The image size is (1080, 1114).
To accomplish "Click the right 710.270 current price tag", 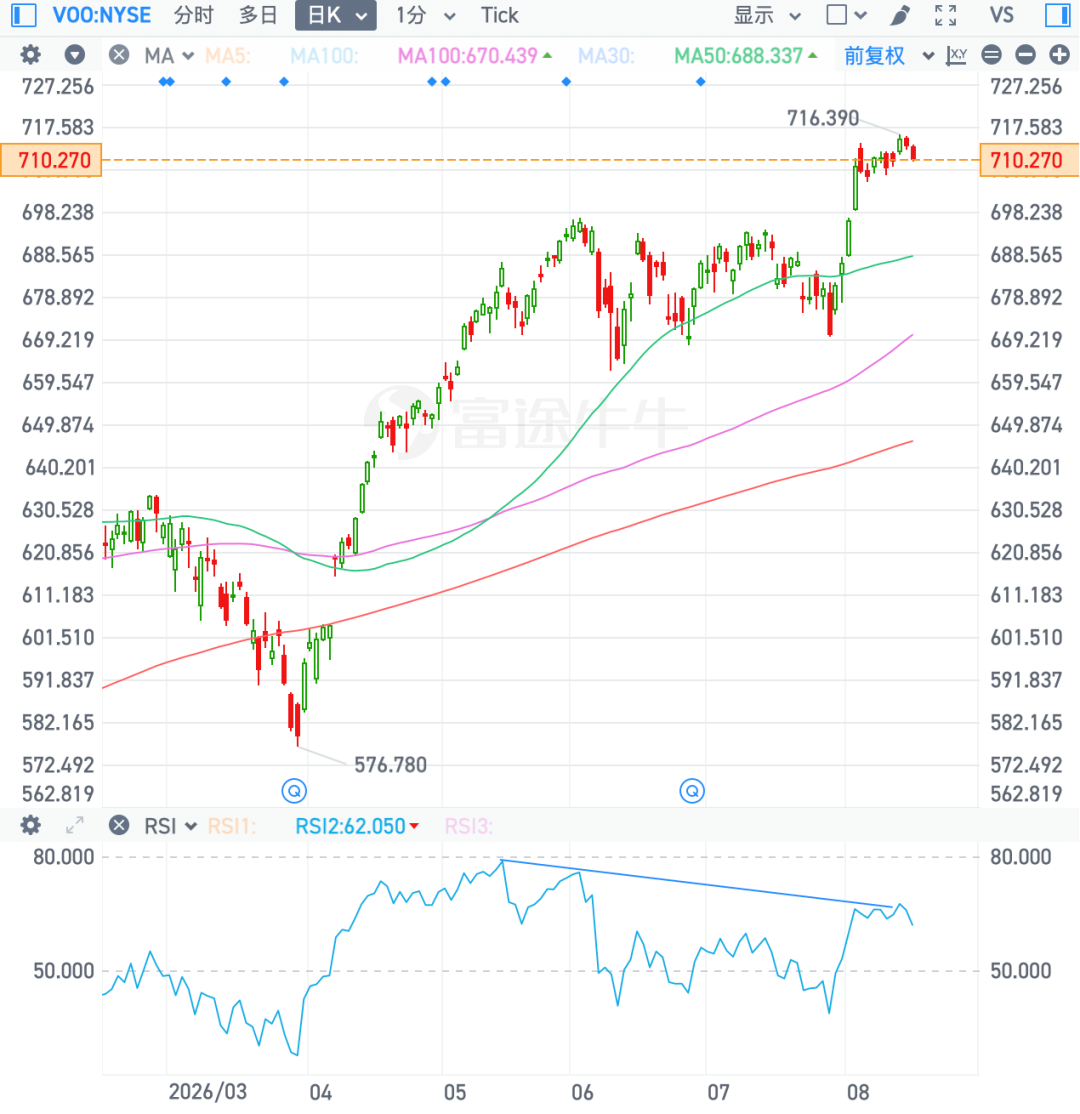I will point(1030,160).
